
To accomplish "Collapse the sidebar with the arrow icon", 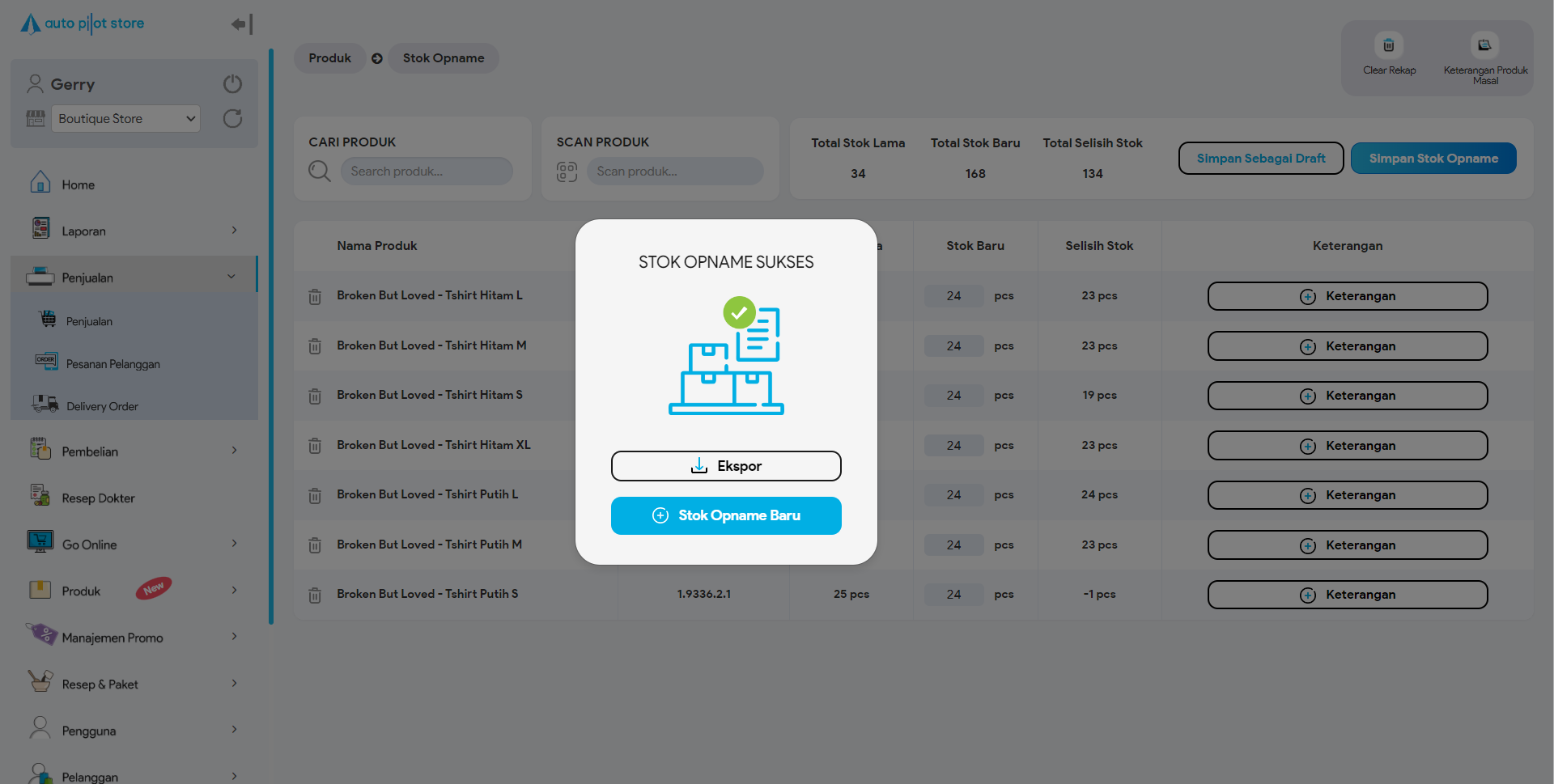I will tap(241, 24).
